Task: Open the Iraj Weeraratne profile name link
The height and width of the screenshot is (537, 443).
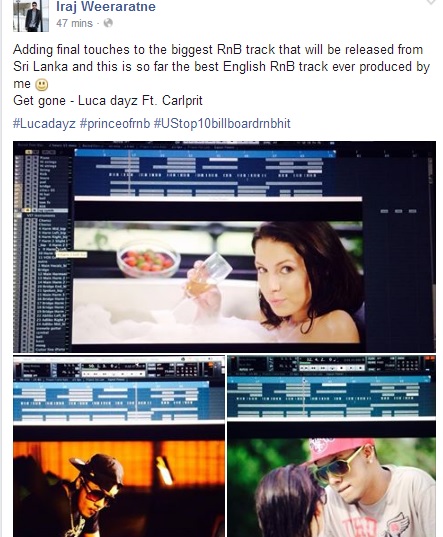Action: [x=106, y=6]
